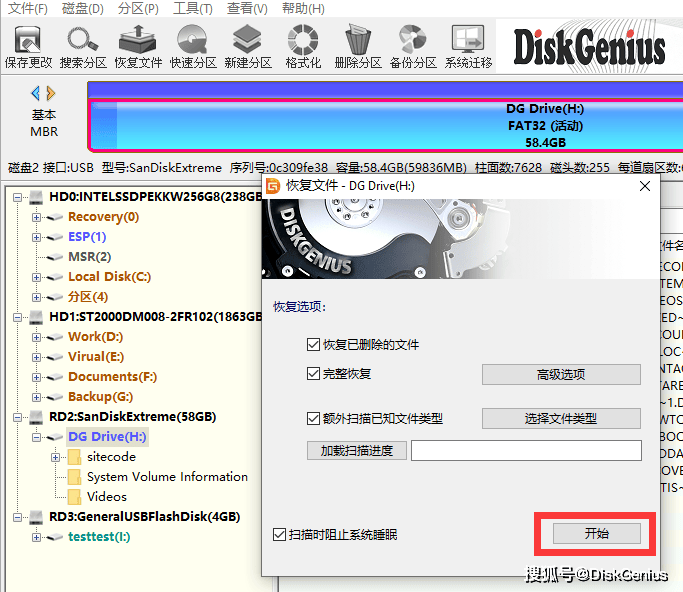Screen dimensions: 683x592
Task: Launch the 系统迁移 system migration tool
Action: point(468,46)
